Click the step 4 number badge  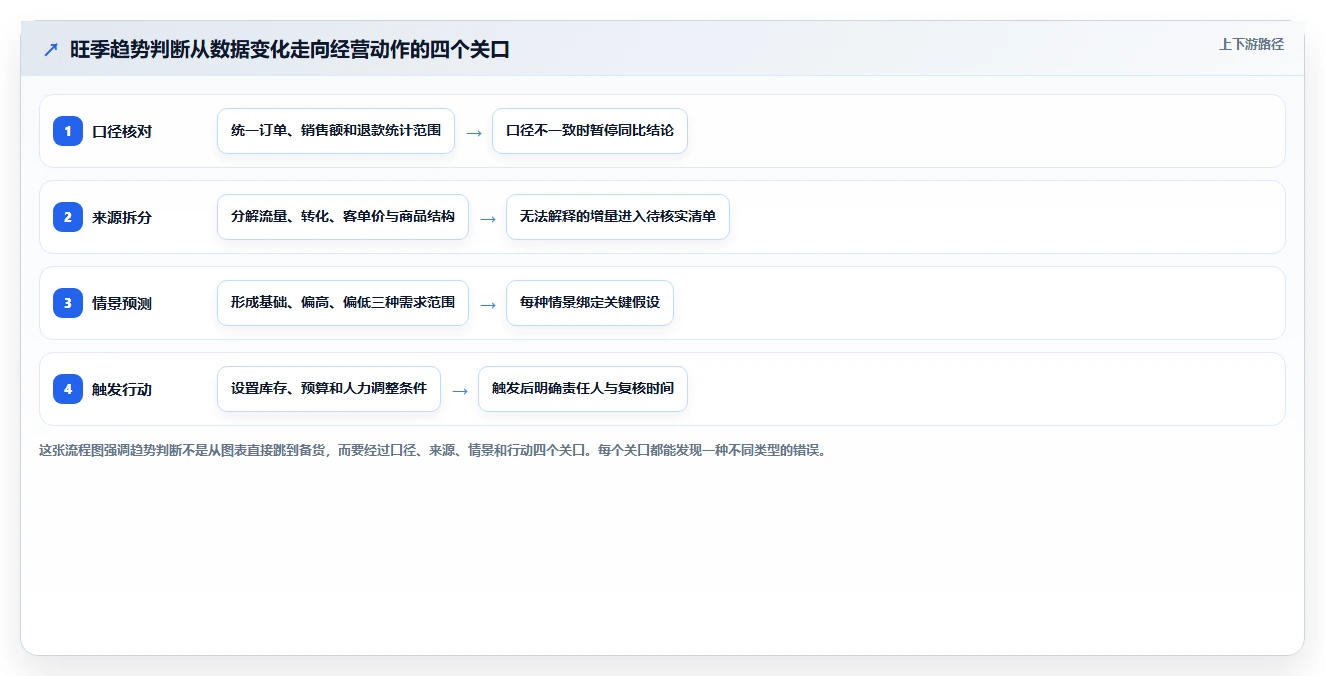(x=68, y=389)
